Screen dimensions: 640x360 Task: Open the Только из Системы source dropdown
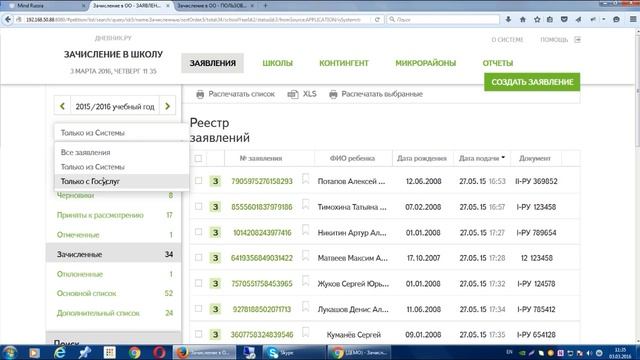121,133
